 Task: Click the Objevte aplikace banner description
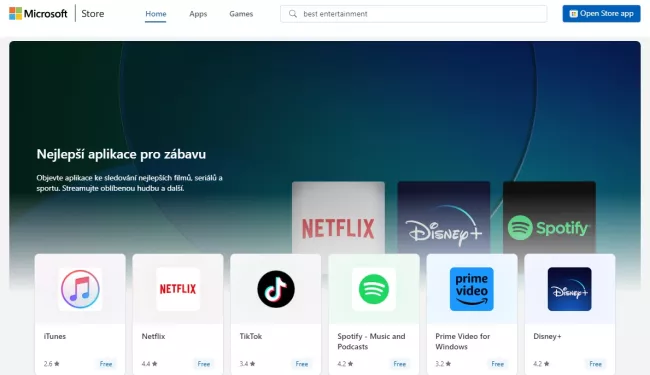129,183
